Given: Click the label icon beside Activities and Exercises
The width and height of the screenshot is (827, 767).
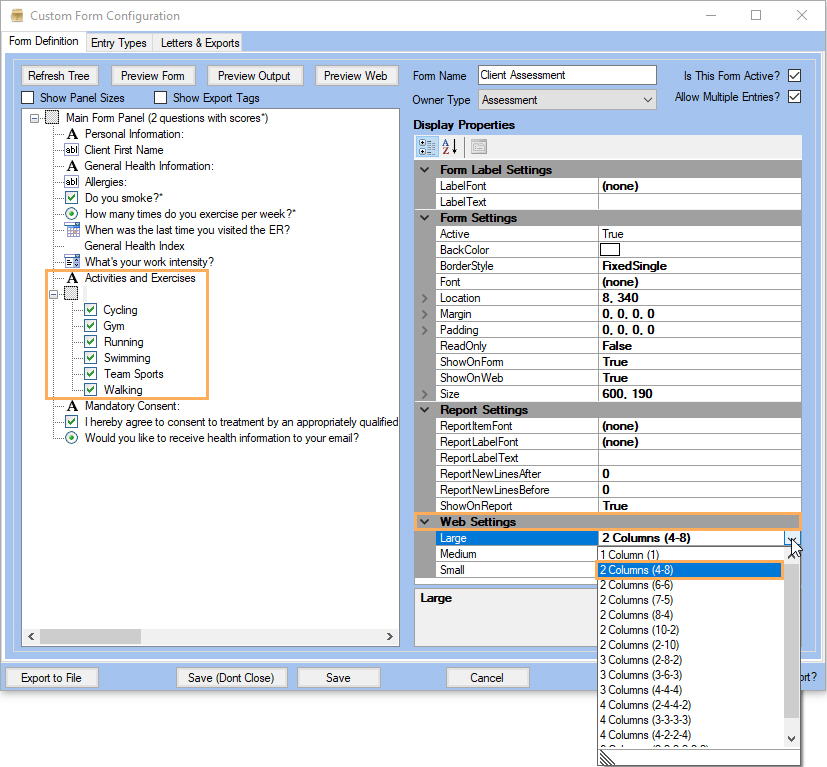Looking at the screenshot, I should coord(72,278).
